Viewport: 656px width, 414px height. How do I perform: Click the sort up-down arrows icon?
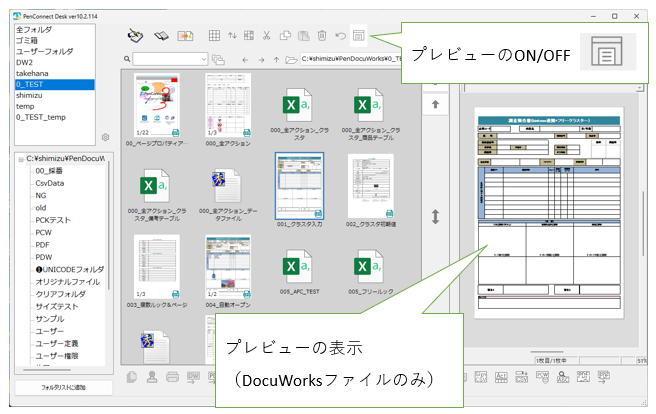[x=233, y=36]
